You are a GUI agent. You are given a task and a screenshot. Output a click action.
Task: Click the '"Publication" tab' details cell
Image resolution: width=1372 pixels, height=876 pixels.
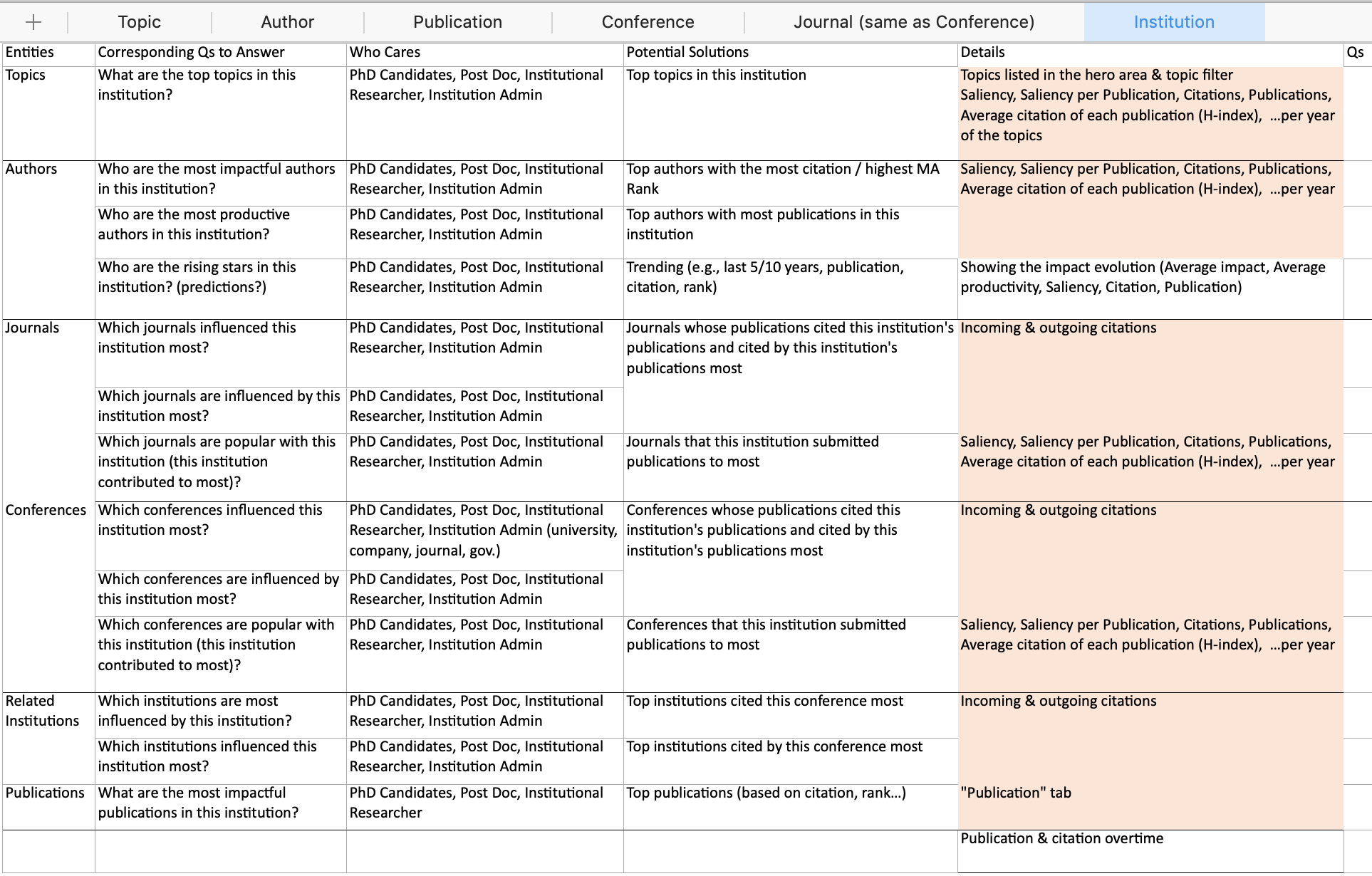tap(1150, 807)
